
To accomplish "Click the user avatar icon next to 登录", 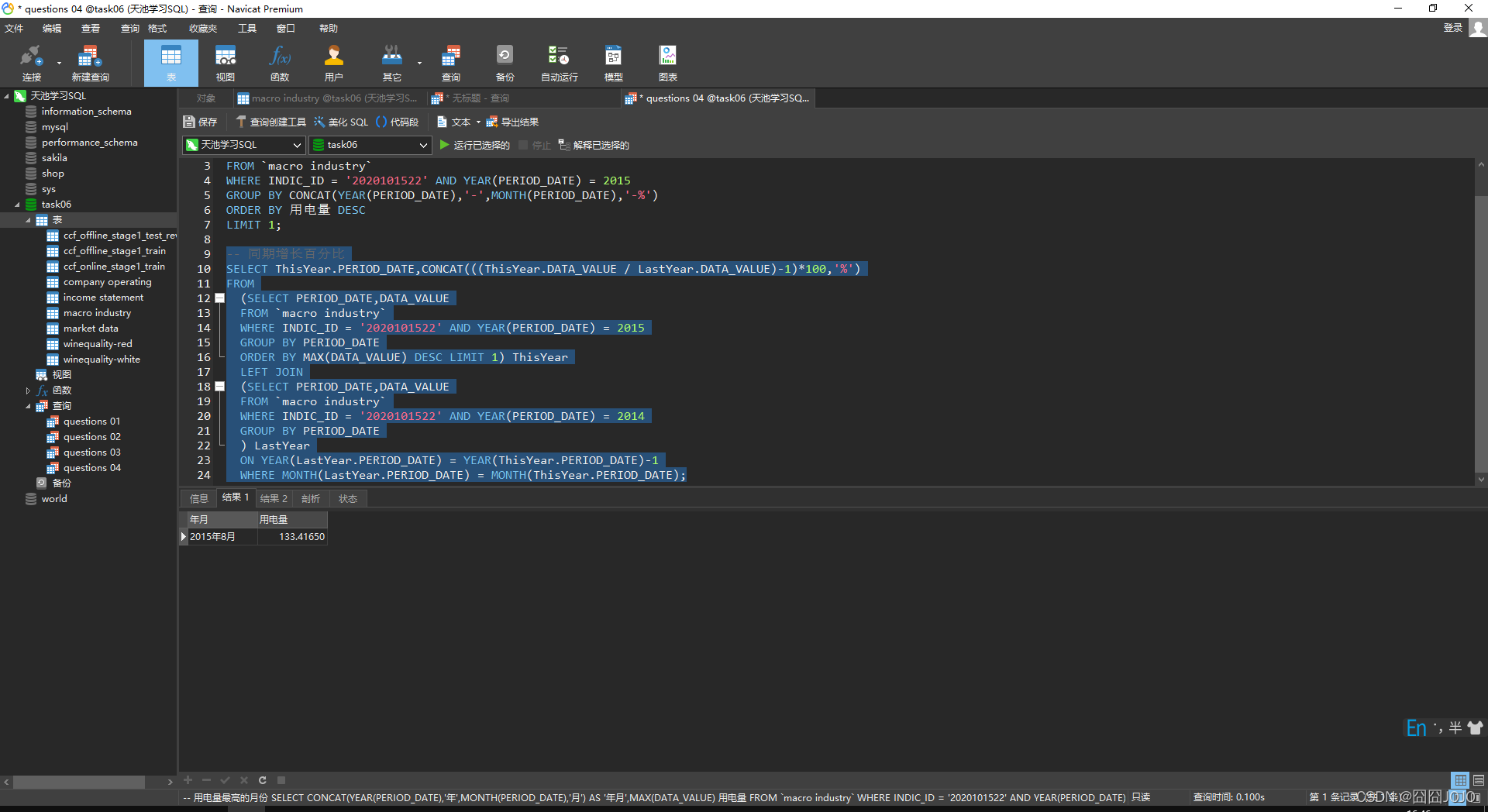I will tap(1478, 28).
